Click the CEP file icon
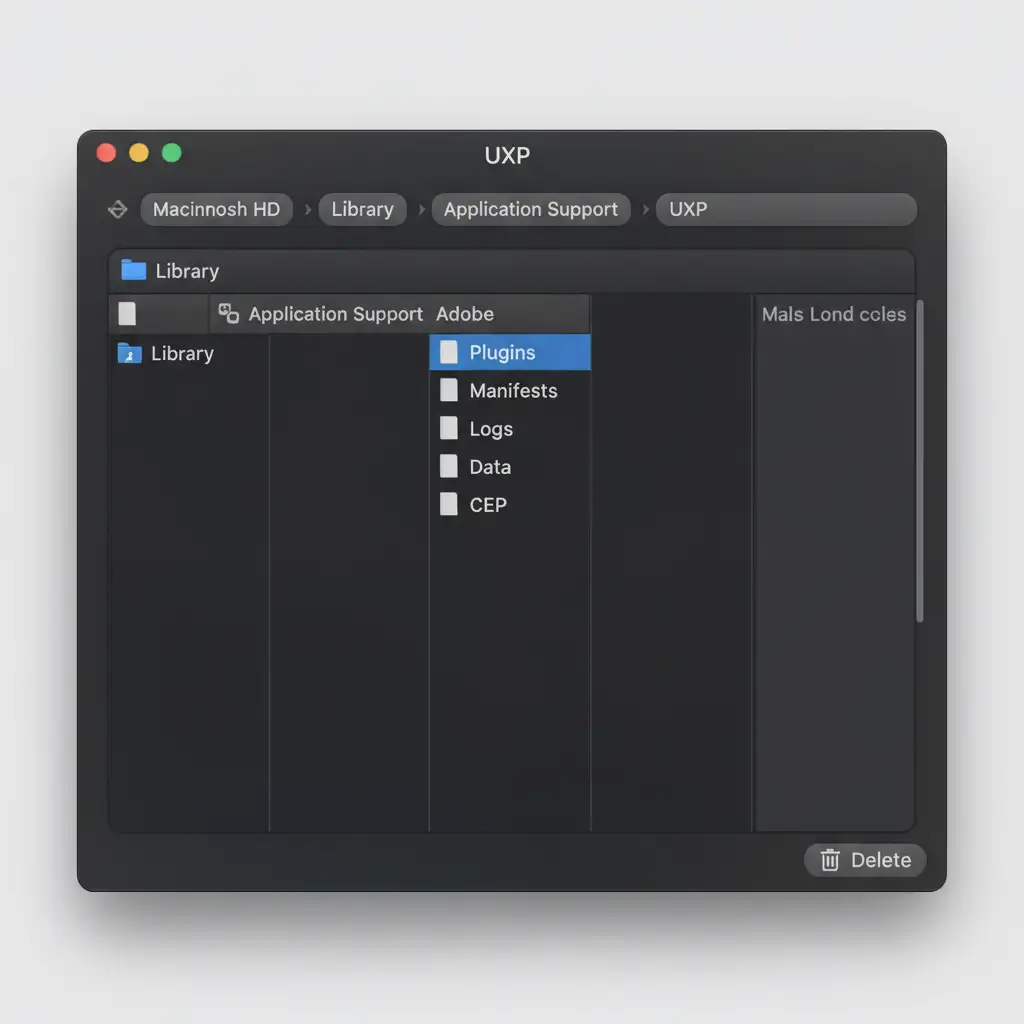Image resolution: width=1024 pixels, height=1024 pixels. click(449, 504)
